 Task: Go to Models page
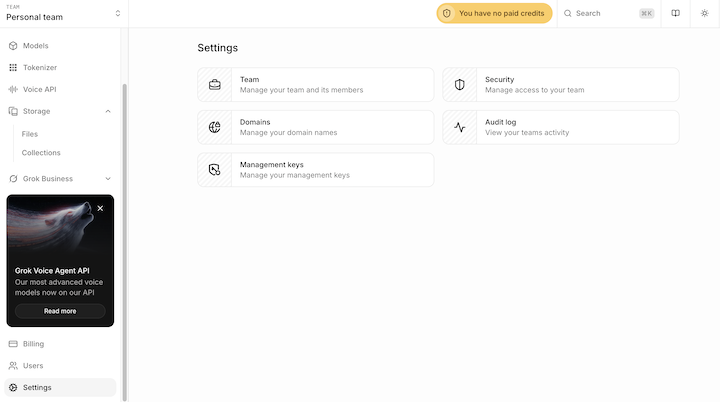[35, 45]
